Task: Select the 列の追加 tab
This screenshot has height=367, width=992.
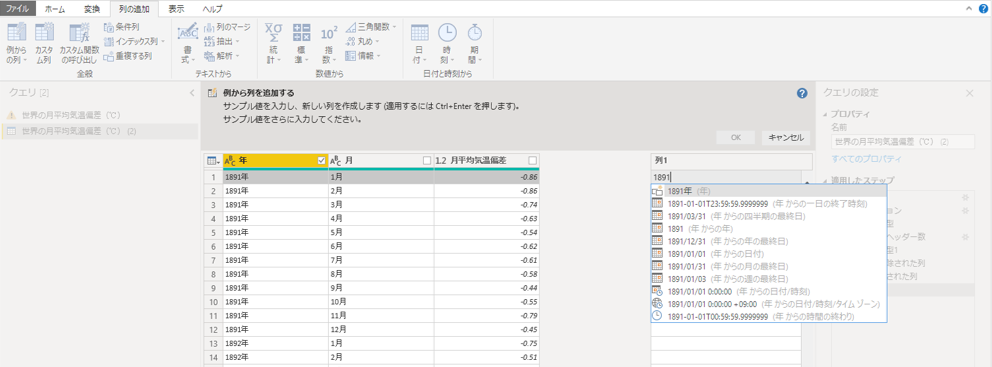Action: tap(133, 9)
